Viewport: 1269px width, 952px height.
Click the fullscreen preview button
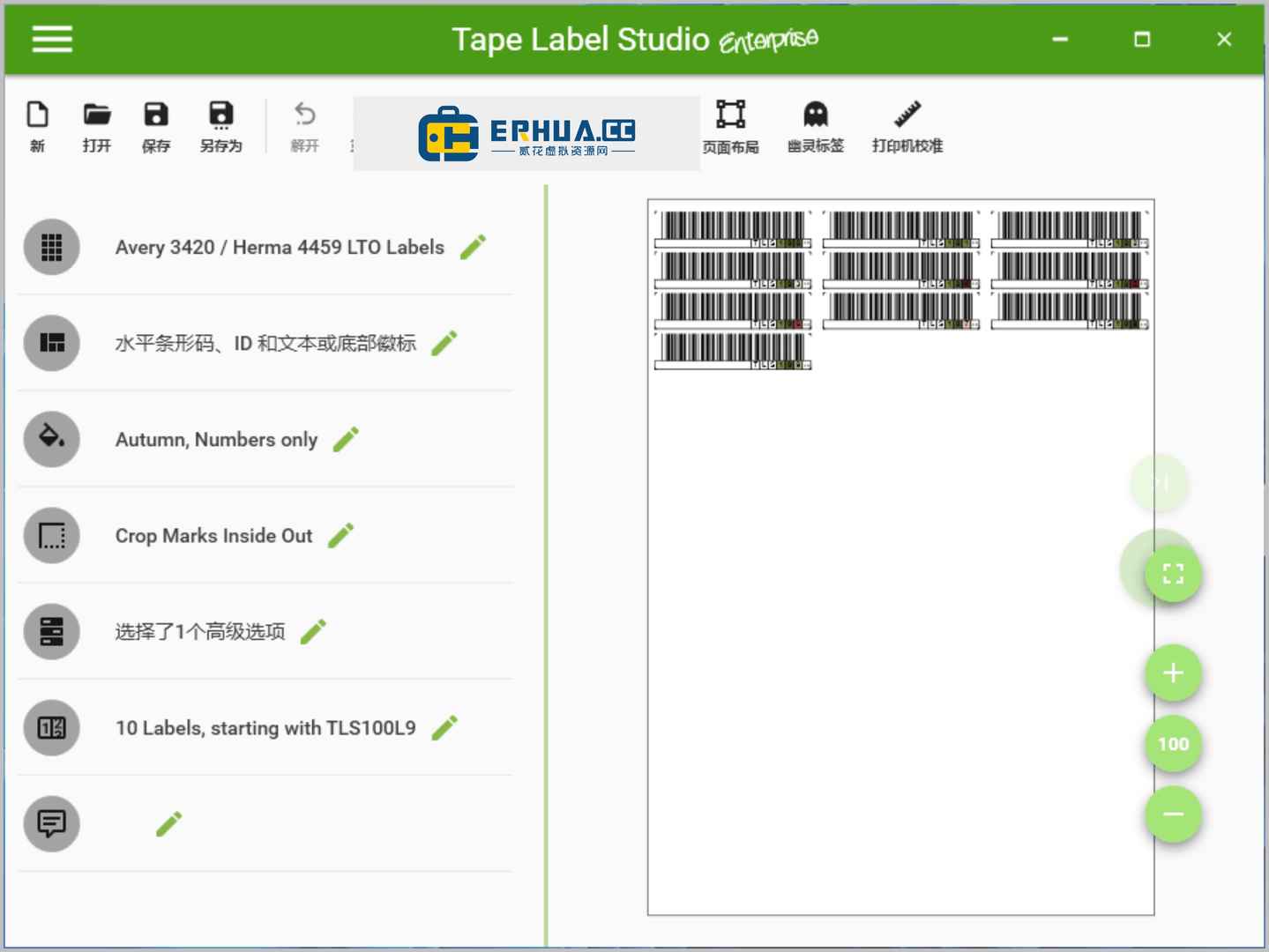pyautogui.click(x=1173, y=574)
